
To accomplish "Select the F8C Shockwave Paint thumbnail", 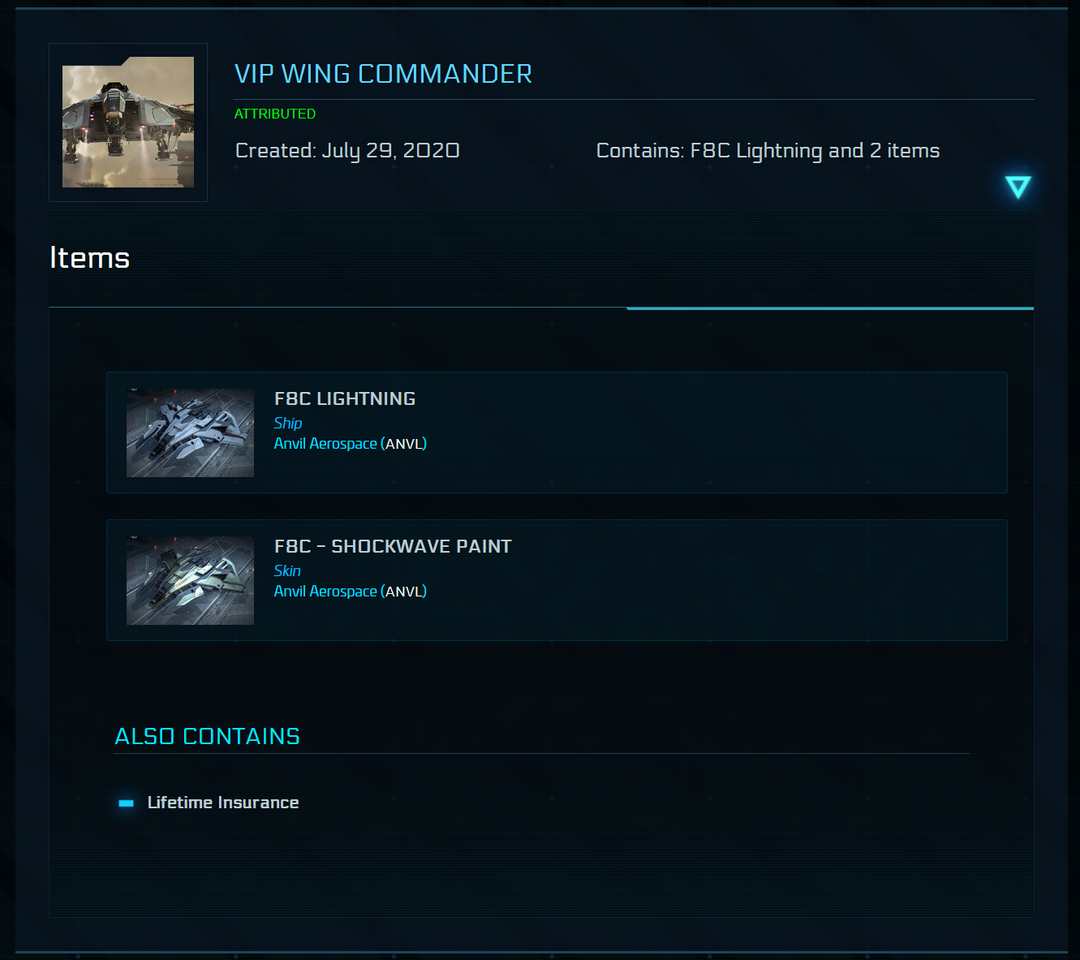I will coord(190,580).
